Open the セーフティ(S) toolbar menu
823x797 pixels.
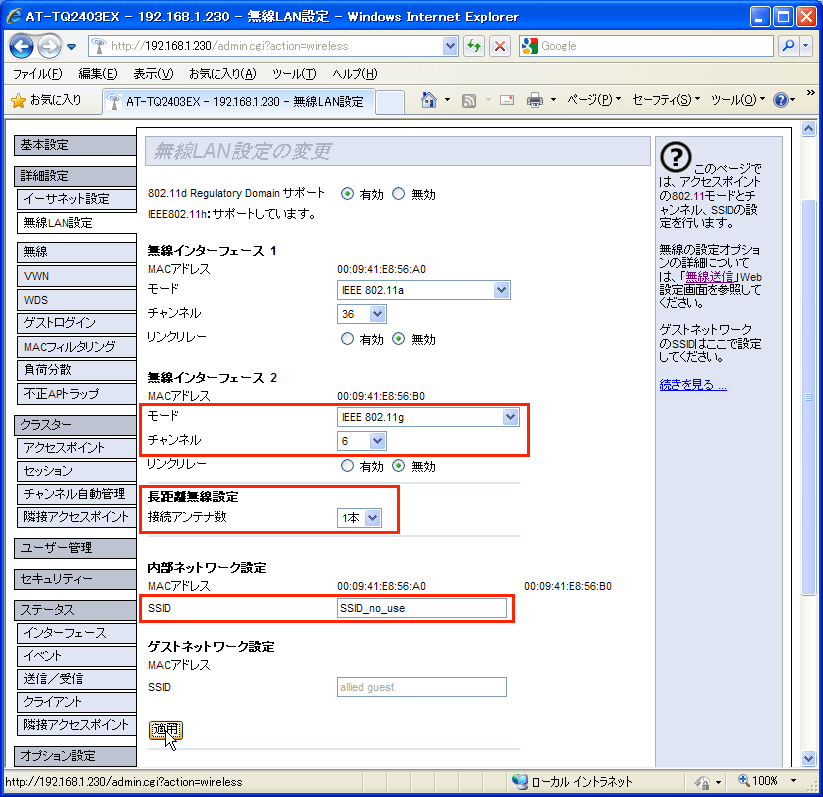[x=666, y=100]
